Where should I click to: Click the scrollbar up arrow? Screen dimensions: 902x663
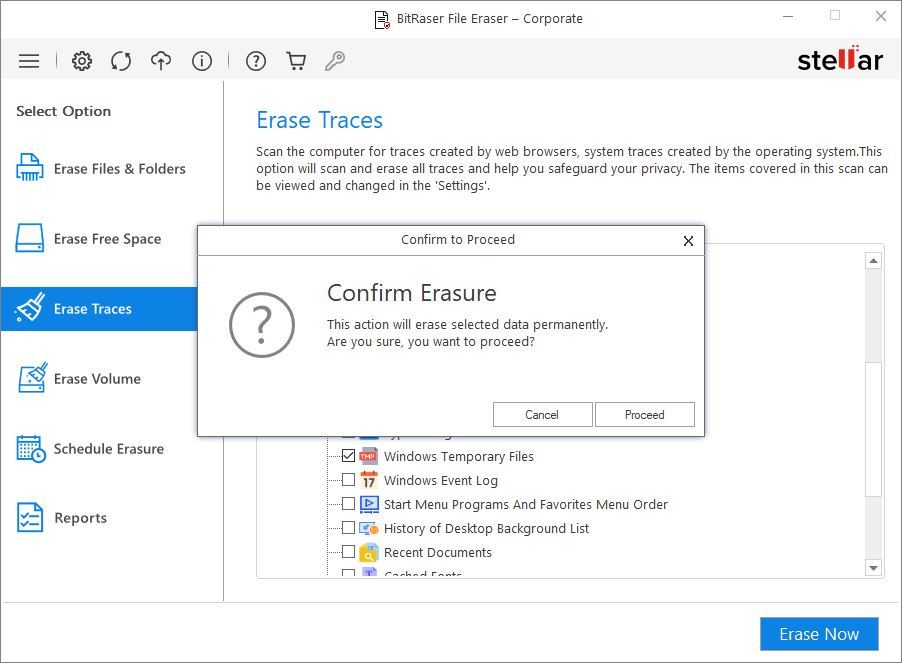coord(873,261)
